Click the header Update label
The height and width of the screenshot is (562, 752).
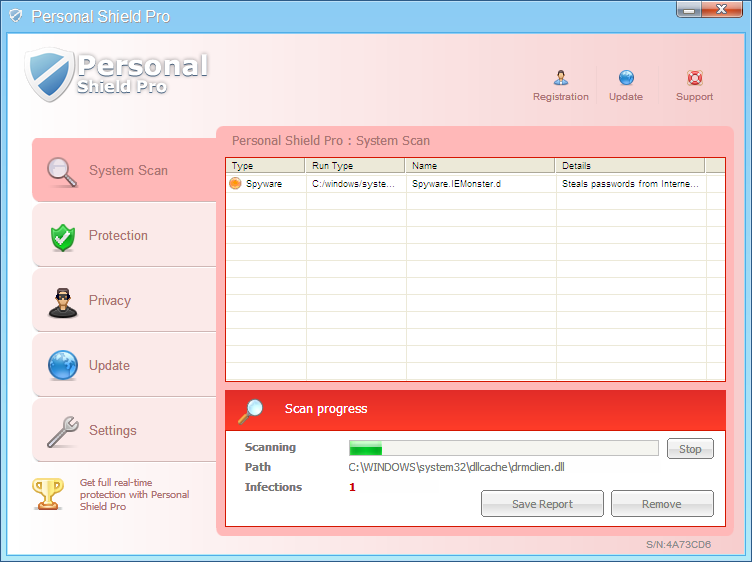pos(626,96)
